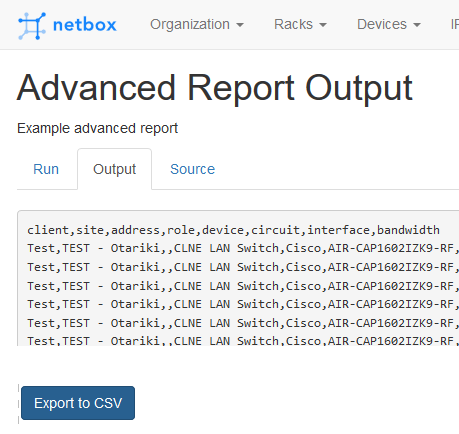Click the caret arrow beside Devices
The height and width of the screenshot is (434, 459).
pos(417,25)
